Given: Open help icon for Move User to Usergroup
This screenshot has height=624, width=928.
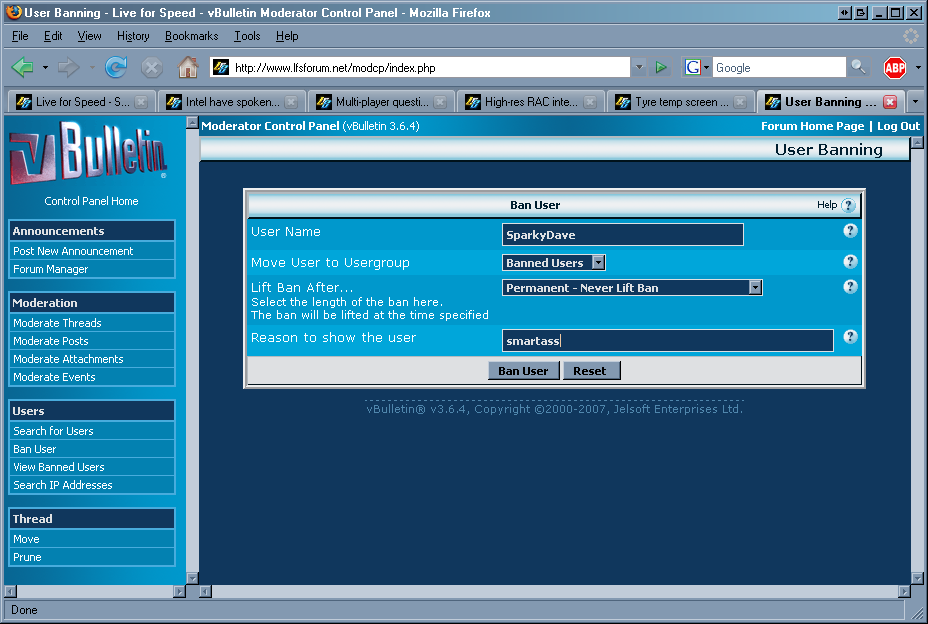Looking at the screenshot, I should pos(850,262).
